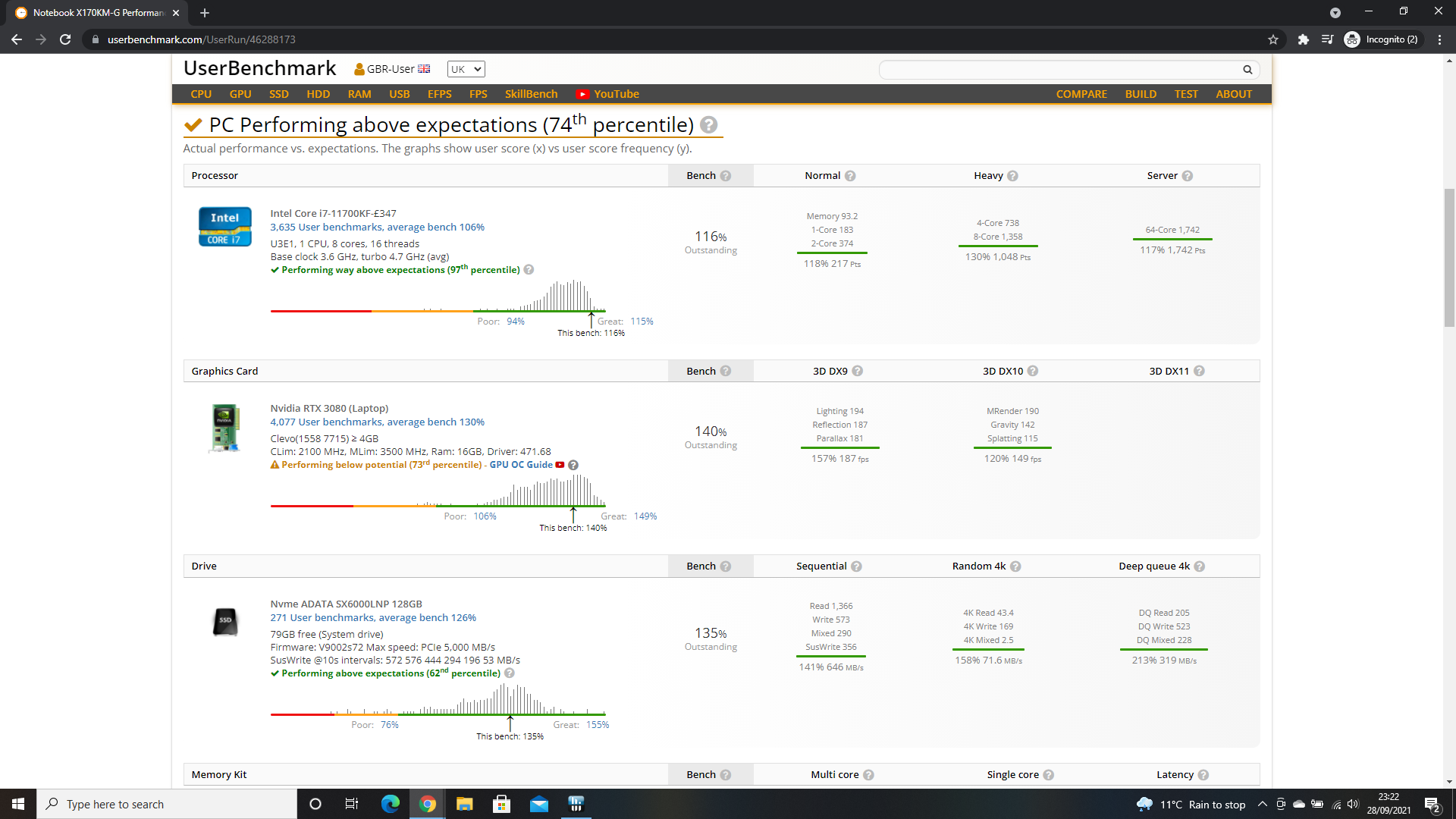
Task: Open help icon beside Random 4k header
Action: click(x=1015, y=566)
